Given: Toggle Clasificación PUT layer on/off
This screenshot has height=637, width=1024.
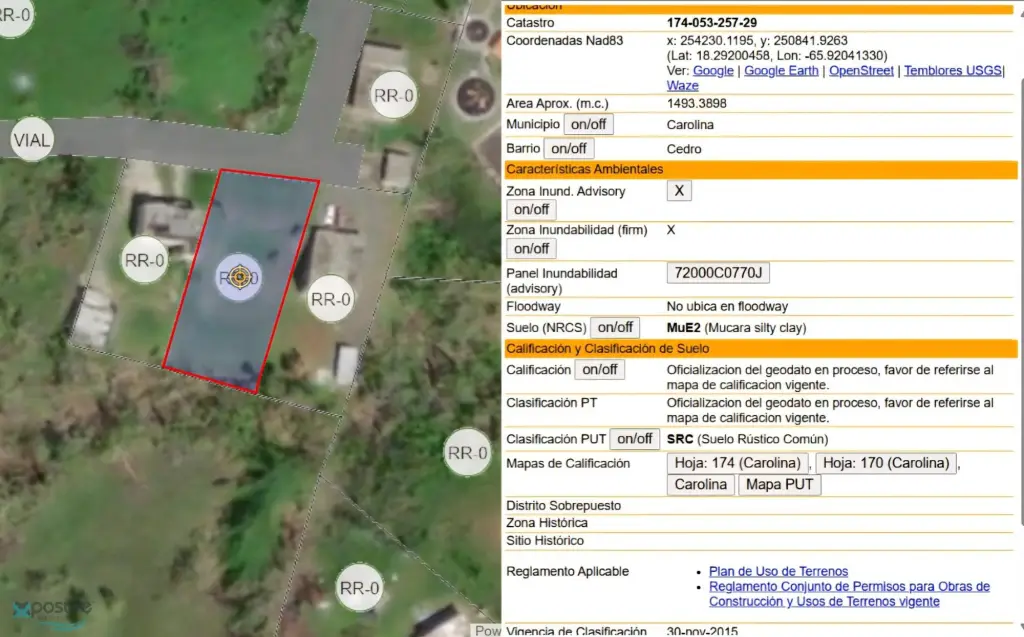Looking at the screenshot, I should [x=634, y=439].
